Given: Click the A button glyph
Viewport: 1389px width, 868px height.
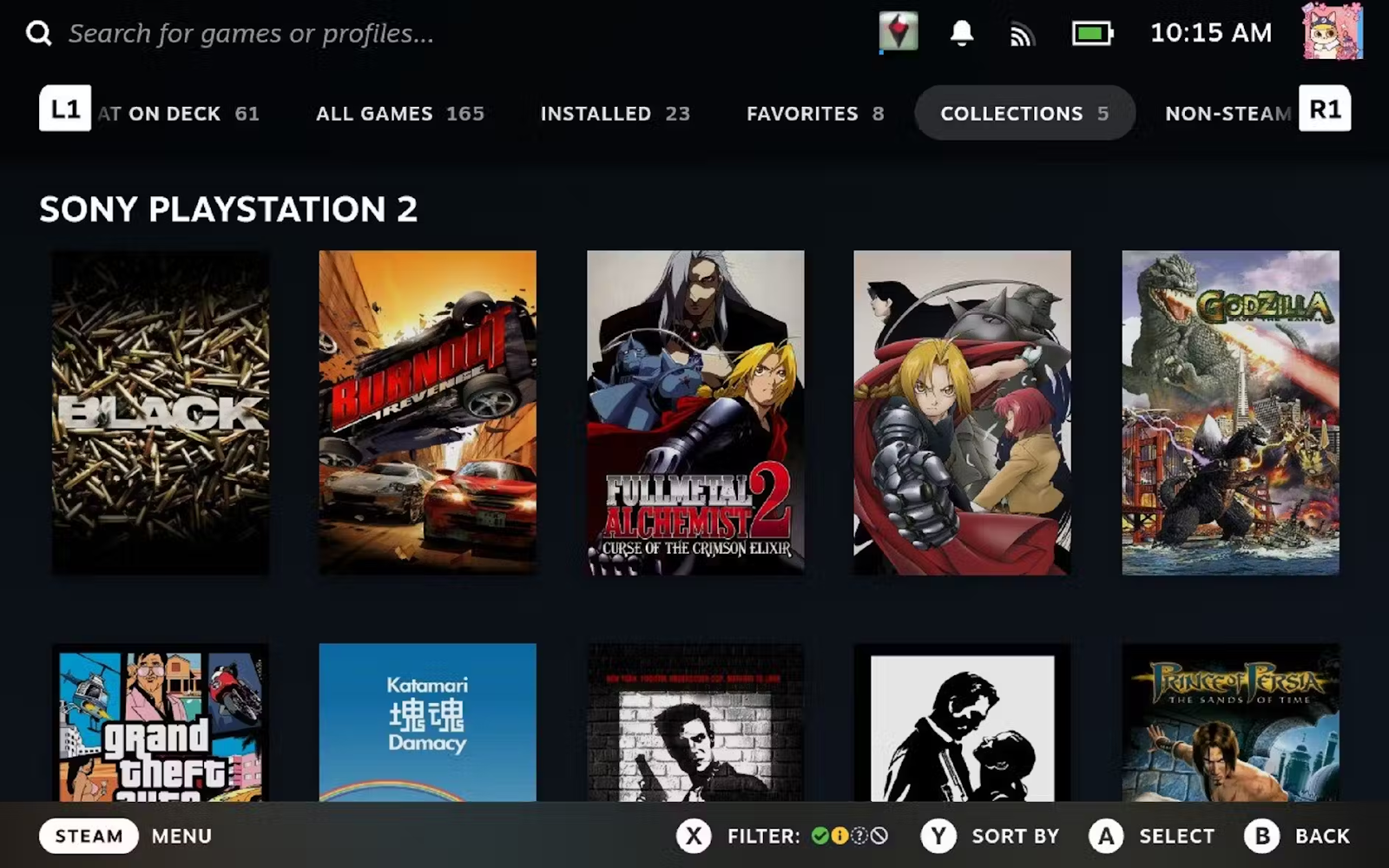Looking at the screenshot, I should (1106, 836).
